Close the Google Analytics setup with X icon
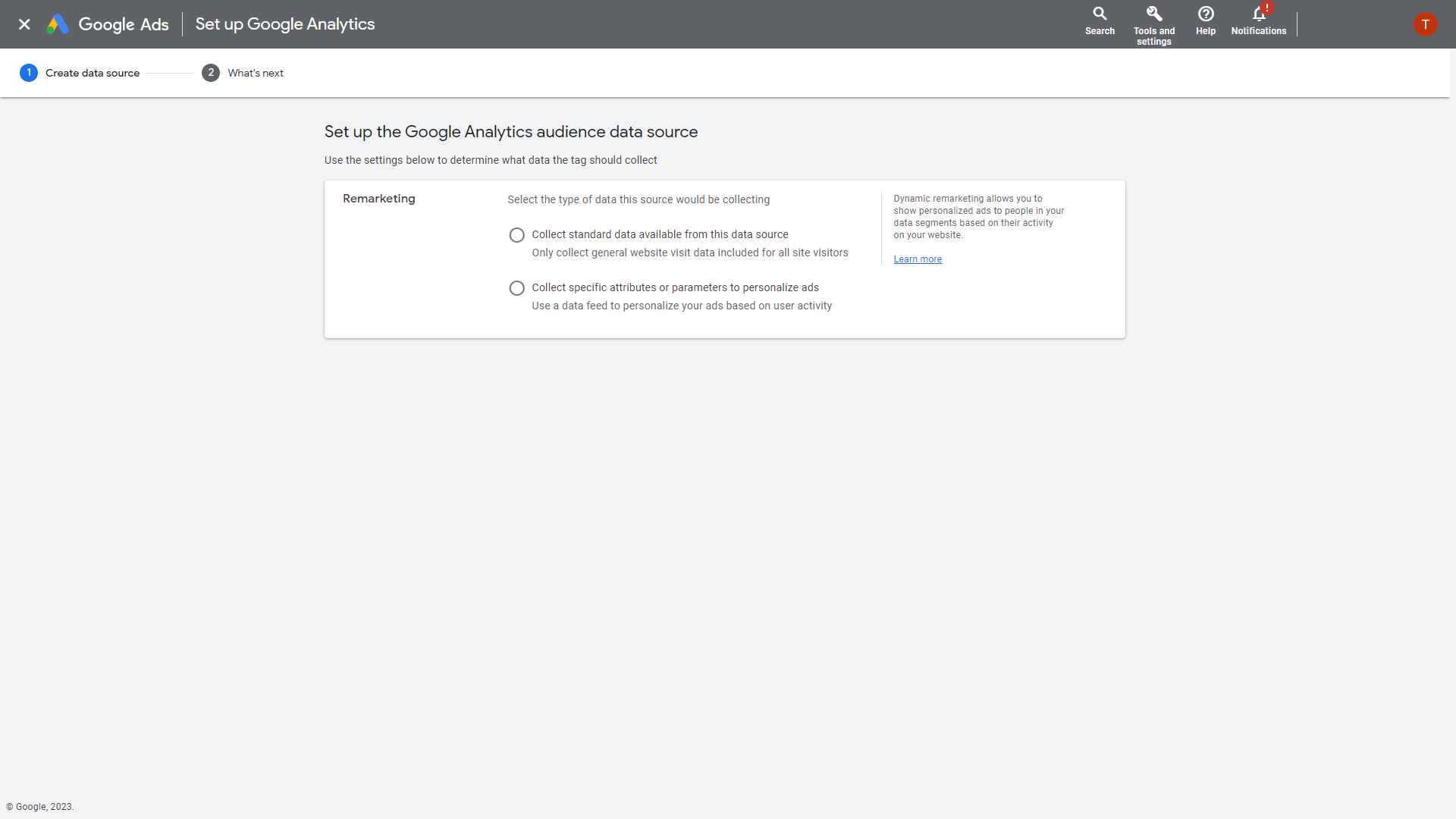 point(24,24)
